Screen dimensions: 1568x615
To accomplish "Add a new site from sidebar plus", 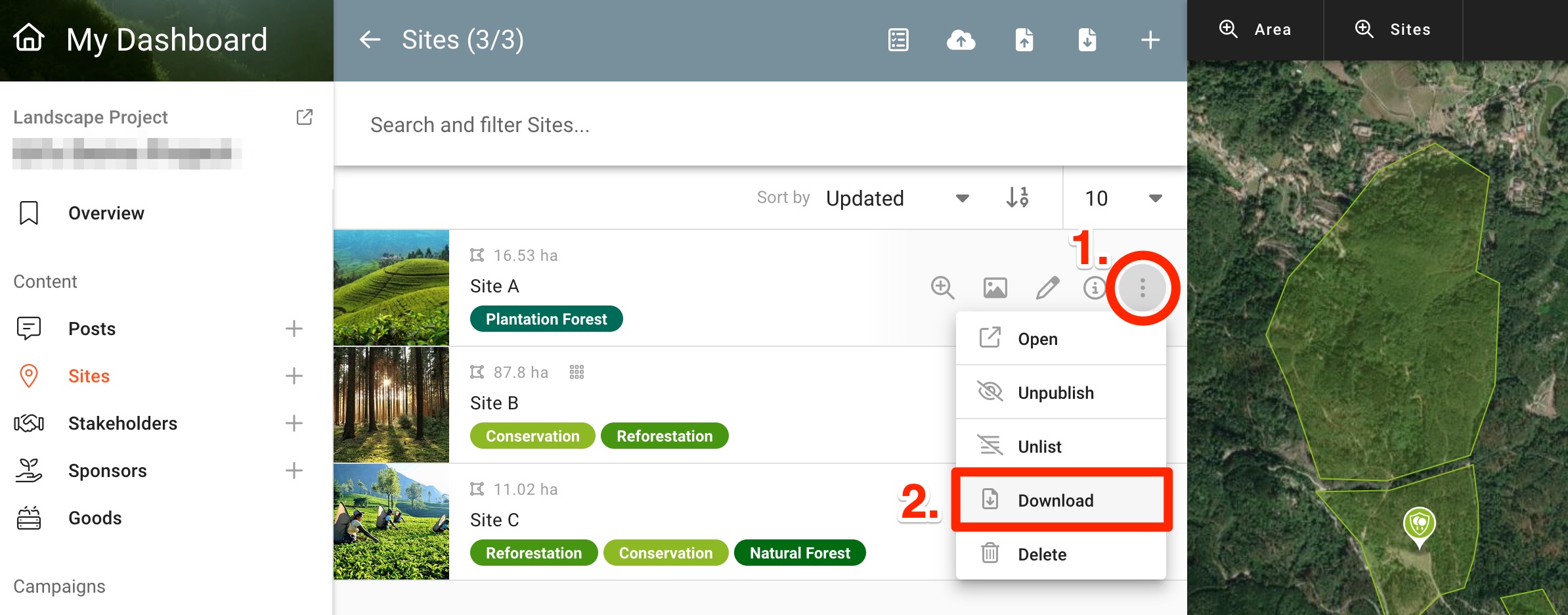I will (294, 376).
